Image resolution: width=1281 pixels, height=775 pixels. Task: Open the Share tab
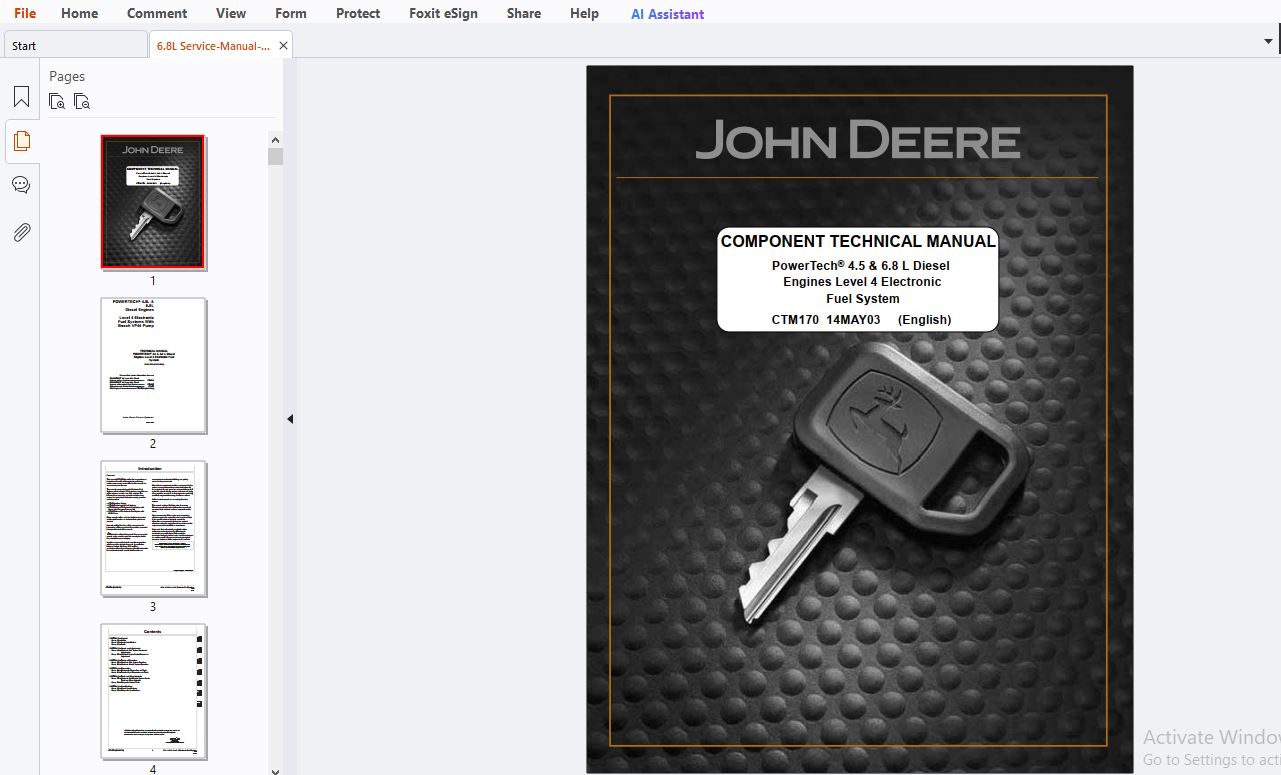(524, 13)
